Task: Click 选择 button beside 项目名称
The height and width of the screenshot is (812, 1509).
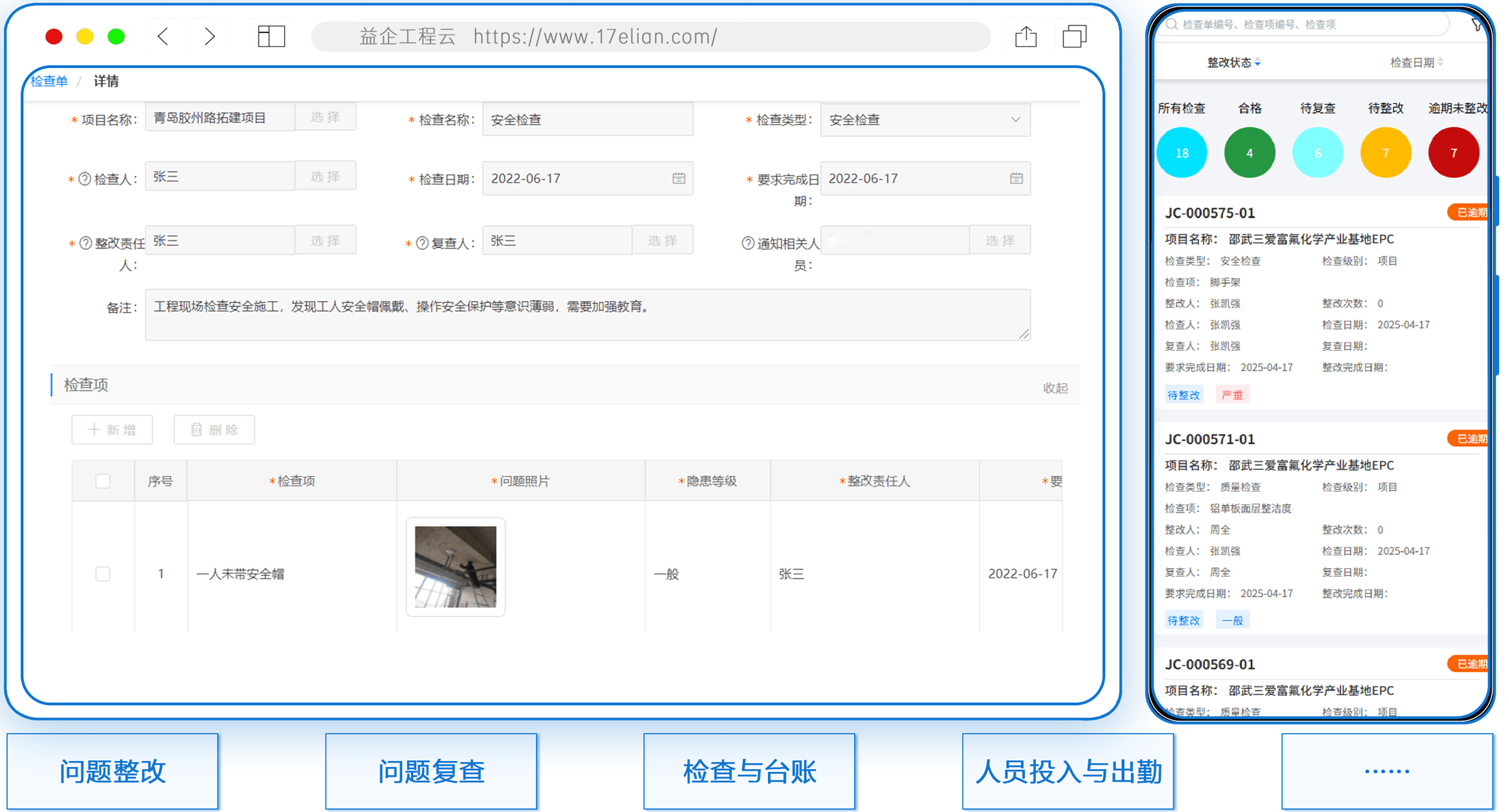Action: pyautogui.click(x=325, y=117)
